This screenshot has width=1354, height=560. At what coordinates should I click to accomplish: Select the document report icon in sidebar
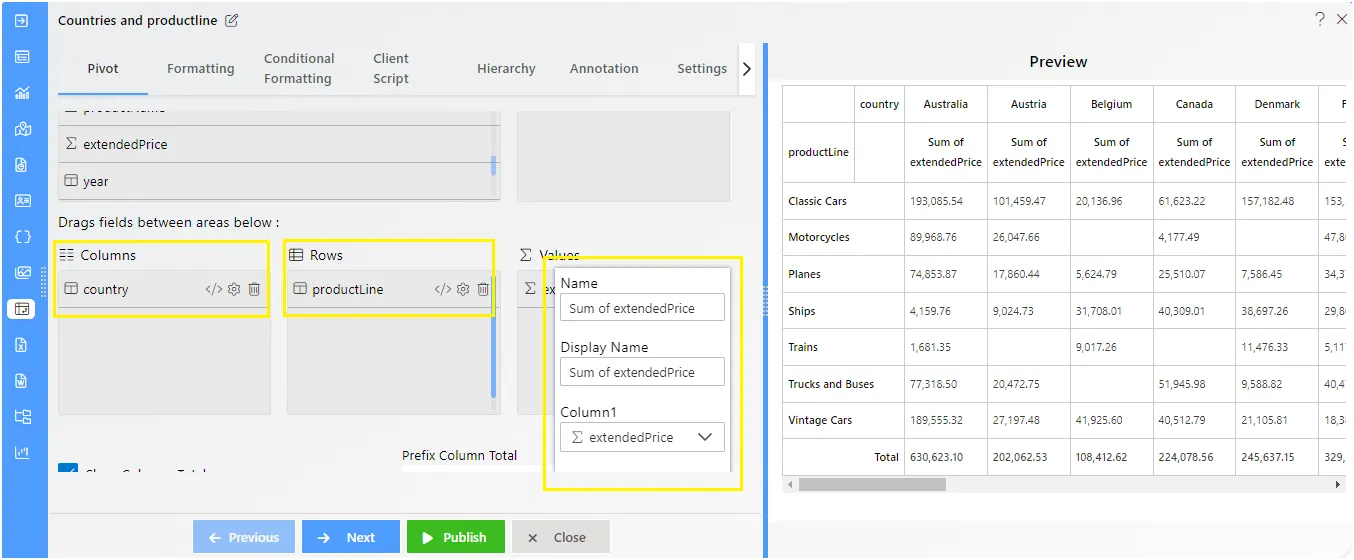(x=22, y=165)
